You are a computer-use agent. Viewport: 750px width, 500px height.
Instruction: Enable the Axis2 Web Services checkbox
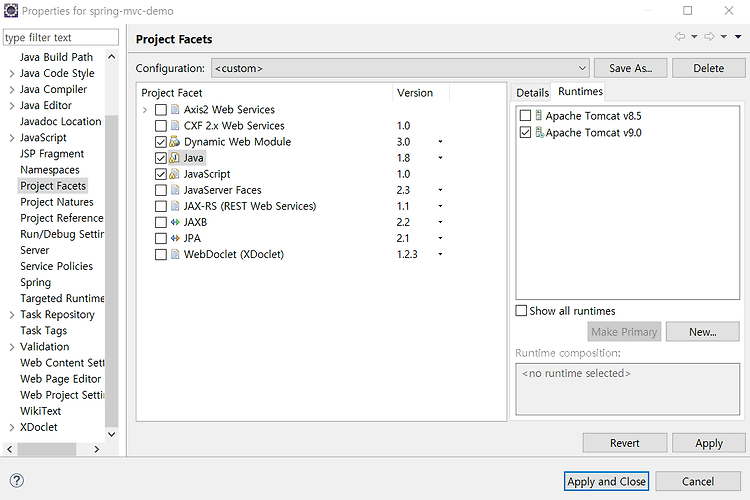coord(161,110)
